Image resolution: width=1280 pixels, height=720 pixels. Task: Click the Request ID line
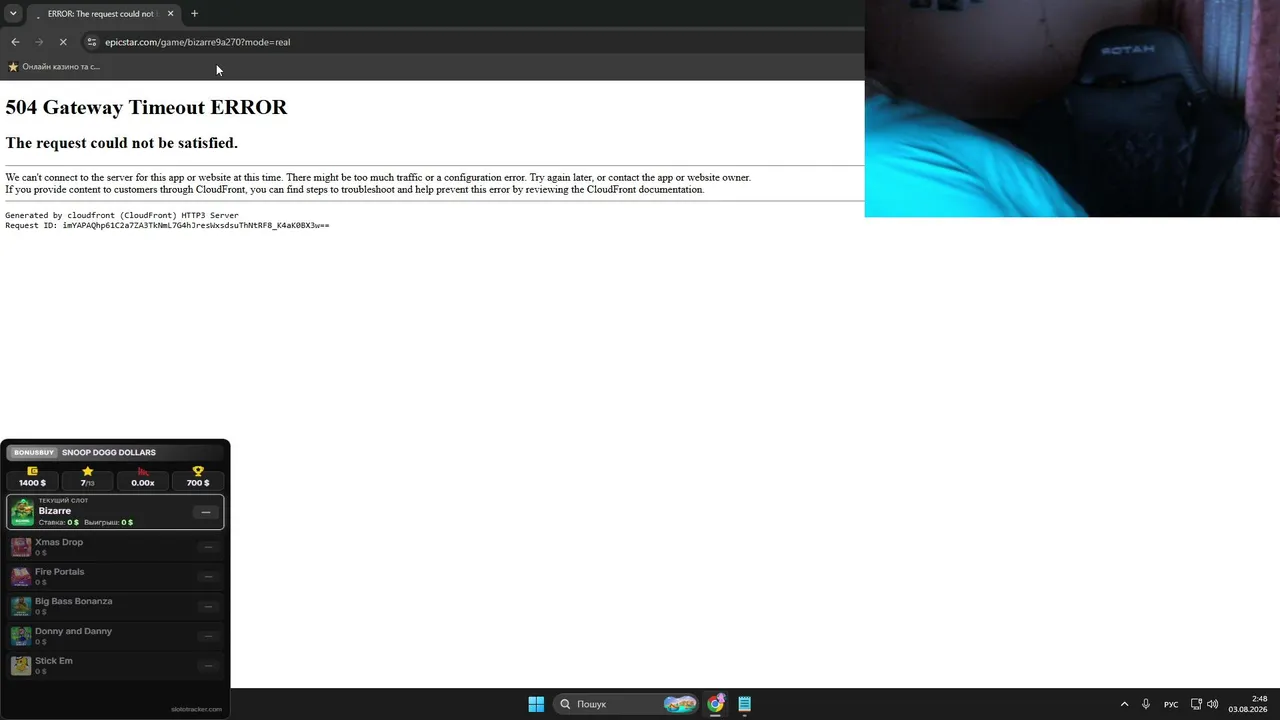point(167,226)
